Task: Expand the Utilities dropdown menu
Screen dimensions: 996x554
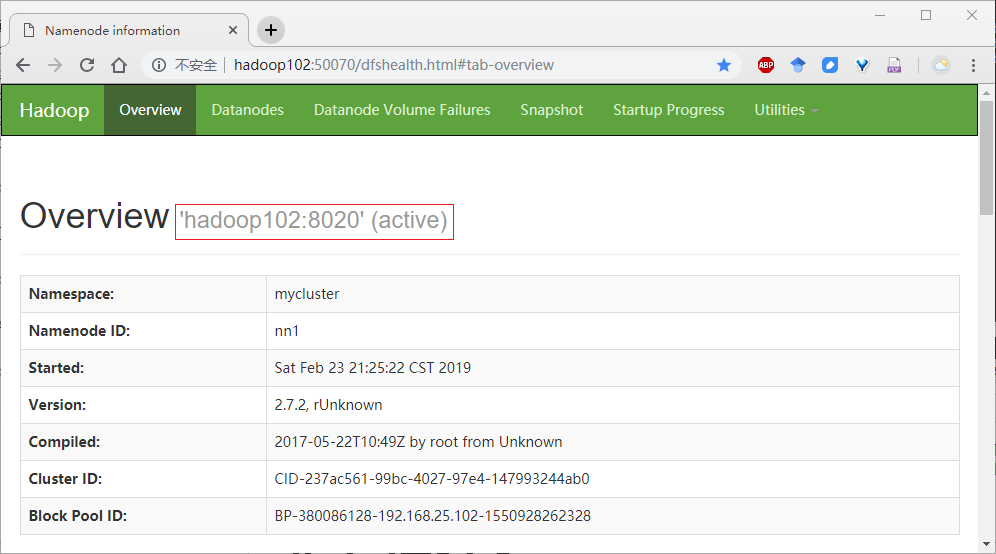Action: click(786, 110)
